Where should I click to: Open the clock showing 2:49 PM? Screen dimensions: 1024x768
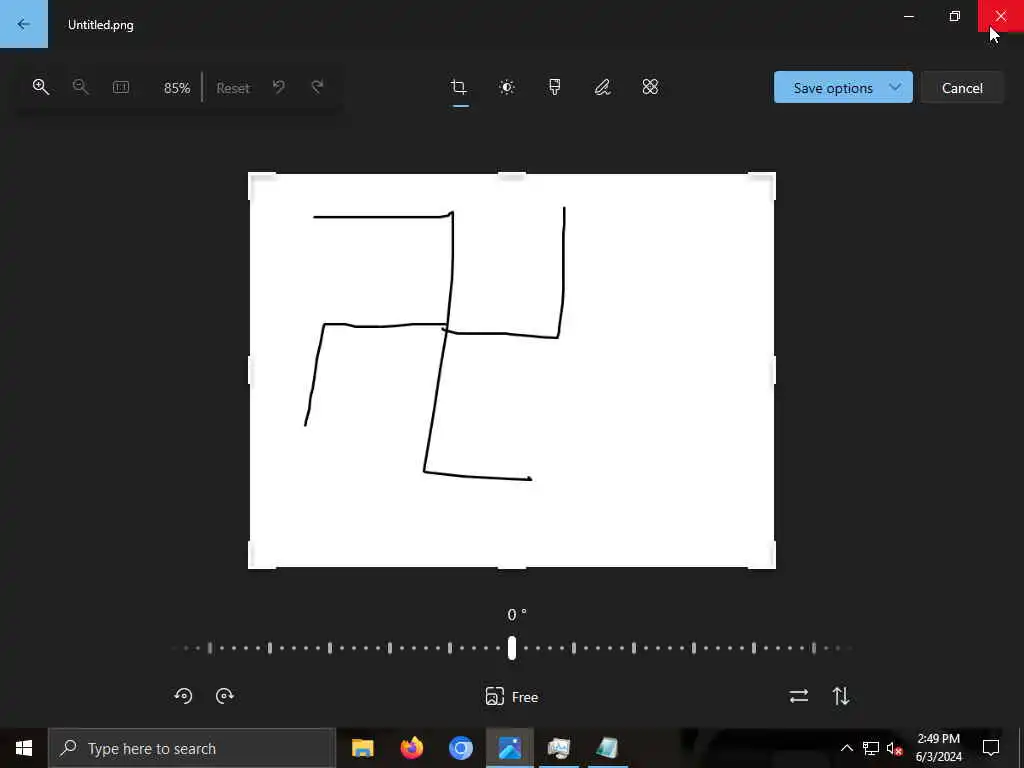click(x=938, y=748)
